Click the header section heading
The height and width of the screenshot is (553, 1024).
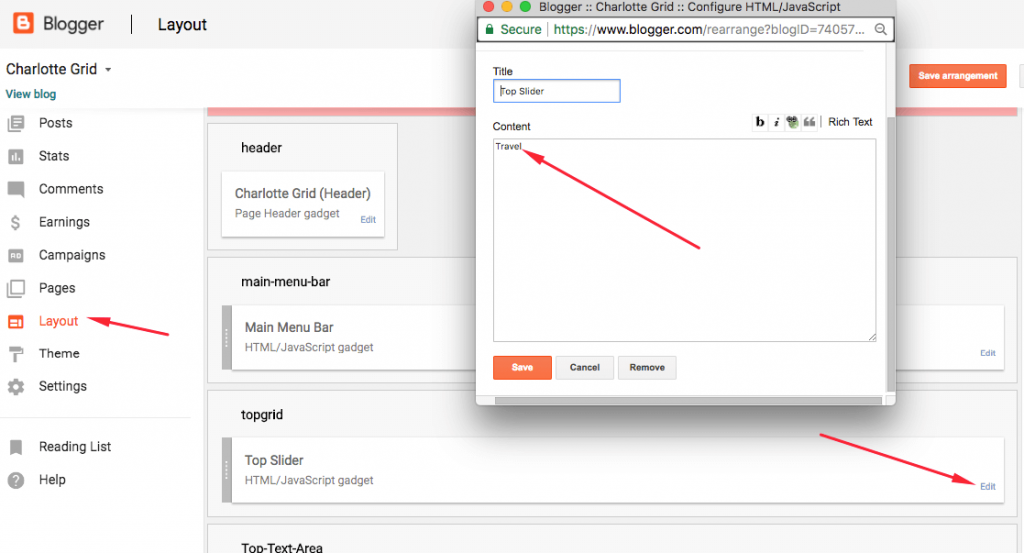pyautogui.click(x=261, y=148)
